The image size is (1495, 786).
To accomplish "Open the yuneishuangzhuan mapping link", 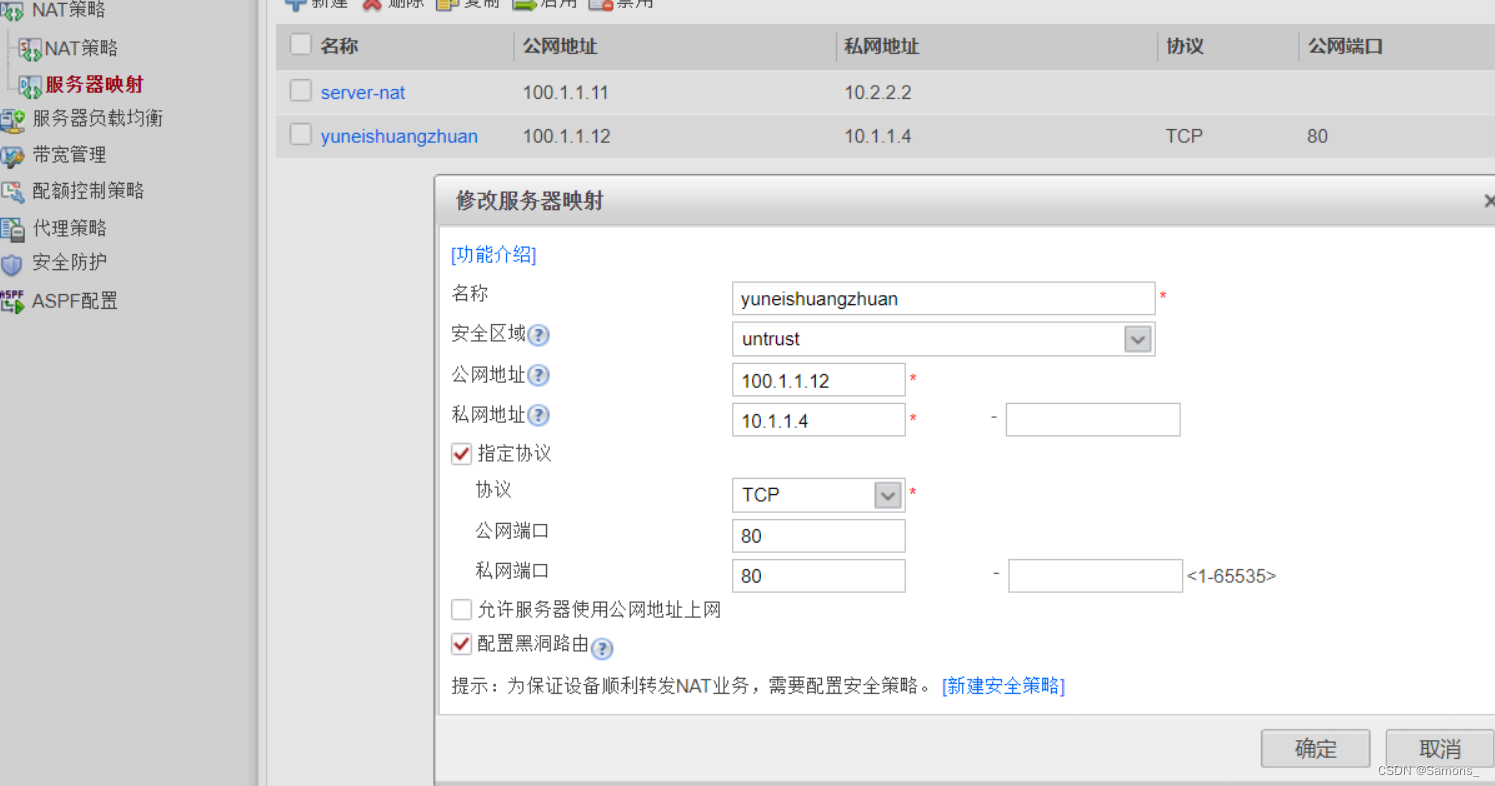I will 399,136.
